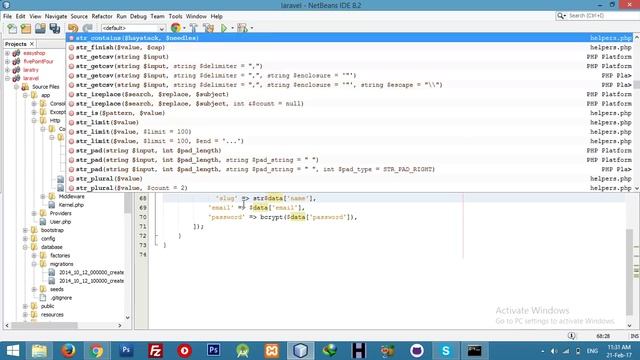Open the Window menu
Image resolution: width=640 pixels, height=360 pixels.
[x=196, y=16]
